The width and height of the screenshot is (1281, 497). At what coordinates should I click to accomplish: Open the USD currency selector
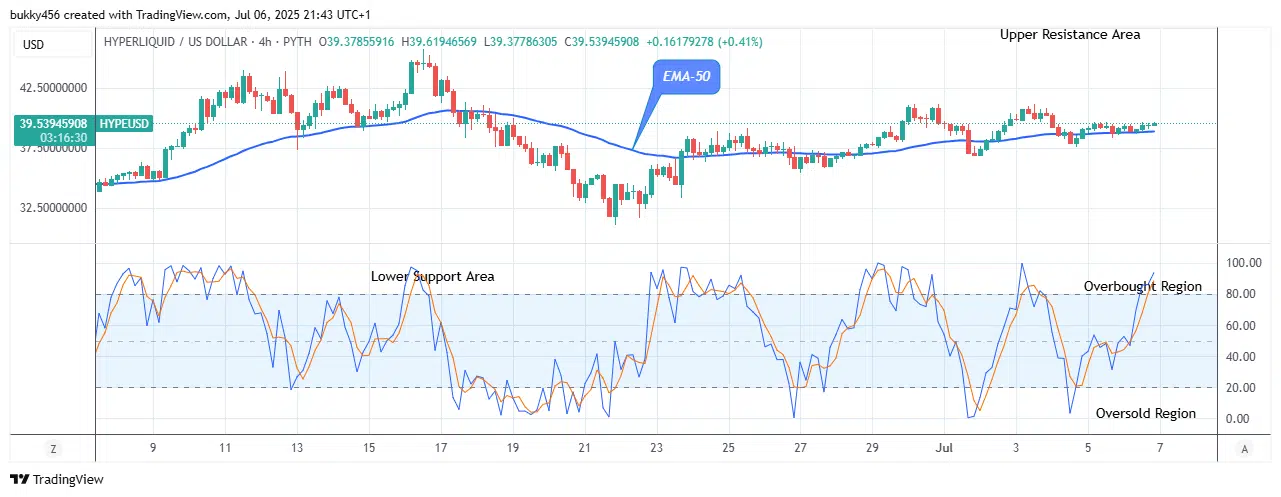click(x=33, y=44)
